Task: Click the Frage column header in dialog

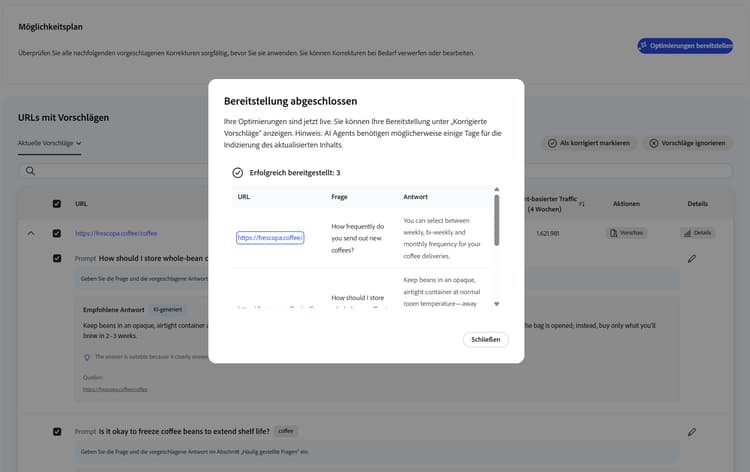Action: pyautogui.click(x=339, y=197)
